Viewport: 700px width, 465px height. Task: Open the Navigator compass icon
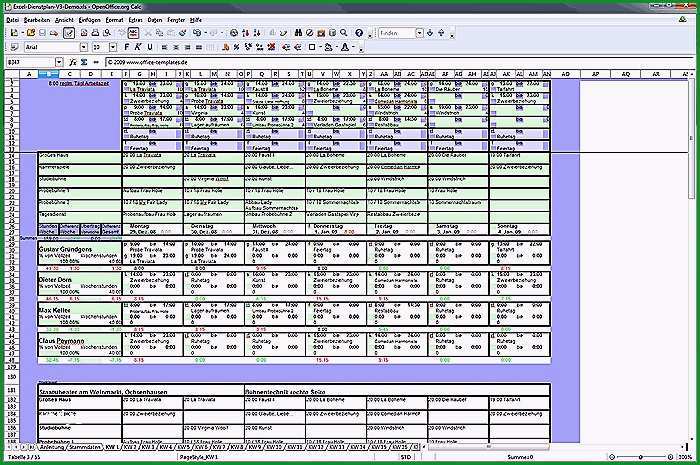(310, 33)
